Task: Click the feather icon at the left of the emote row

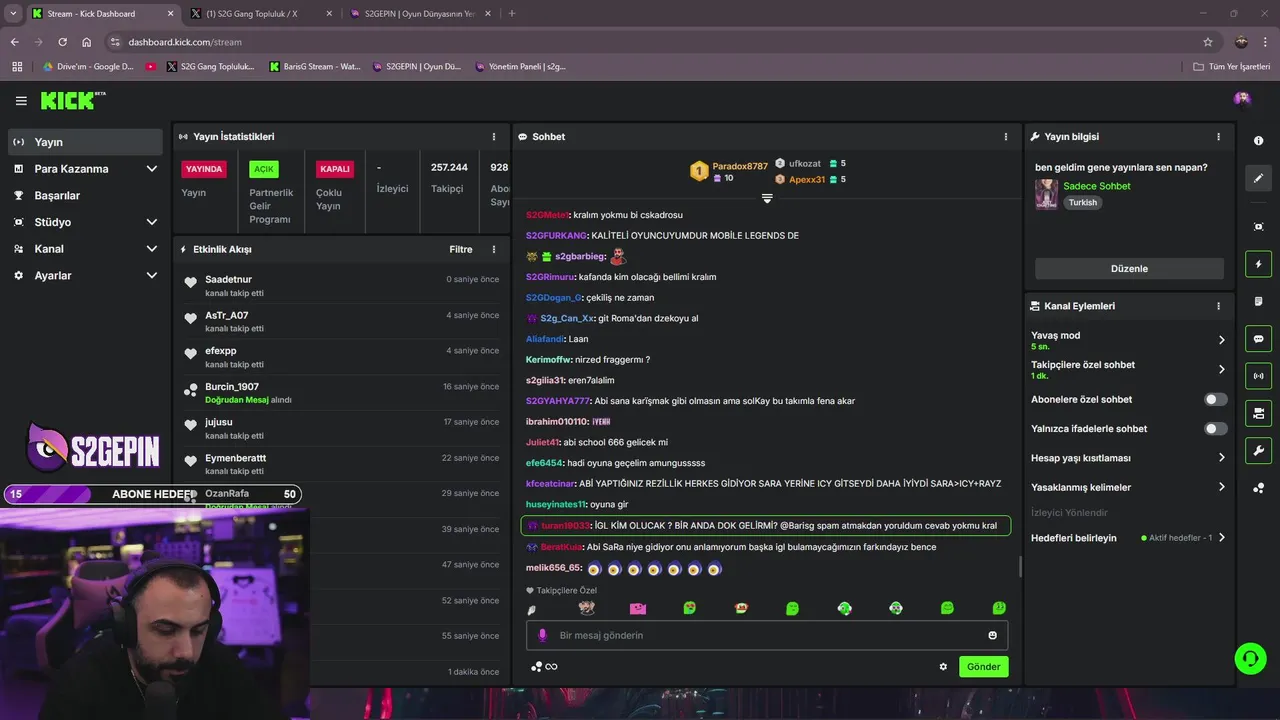Action: click(532, 610)
